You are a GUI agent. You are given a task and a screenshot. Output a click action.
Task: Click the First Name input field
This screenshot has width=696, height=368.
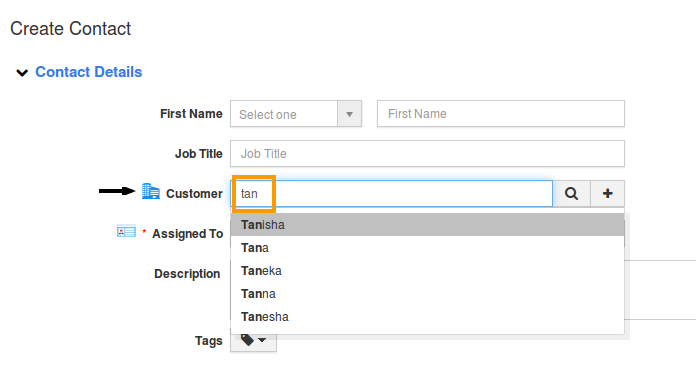click(x=501, y=114)
